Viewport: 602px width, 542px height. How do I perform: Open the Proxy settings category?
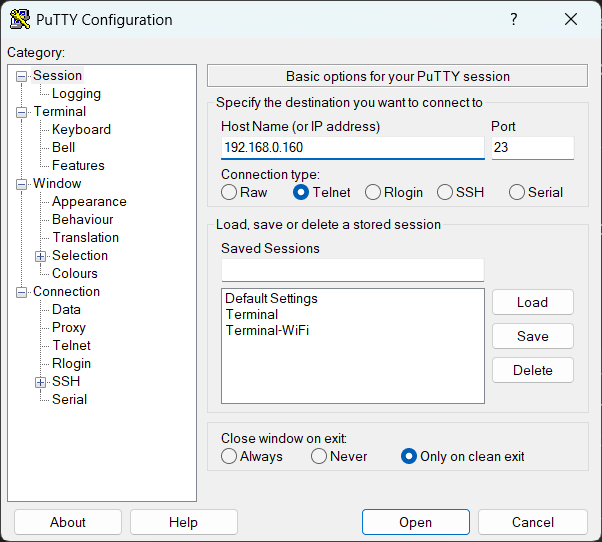coord(69,328)
